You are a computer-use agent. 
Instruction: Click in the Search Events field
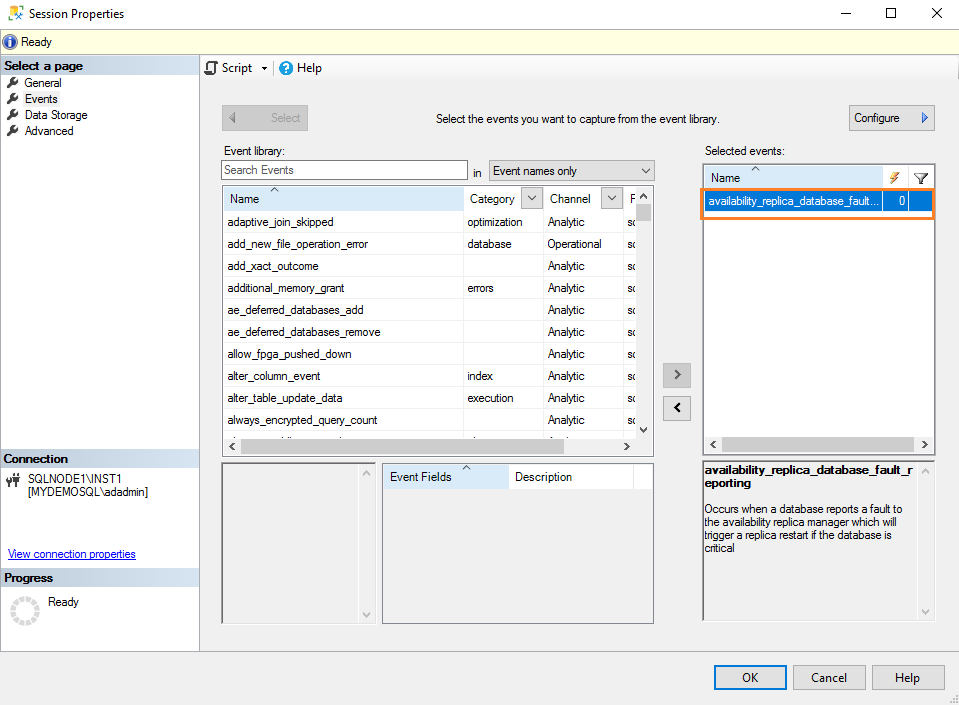[x=344, y=170]
